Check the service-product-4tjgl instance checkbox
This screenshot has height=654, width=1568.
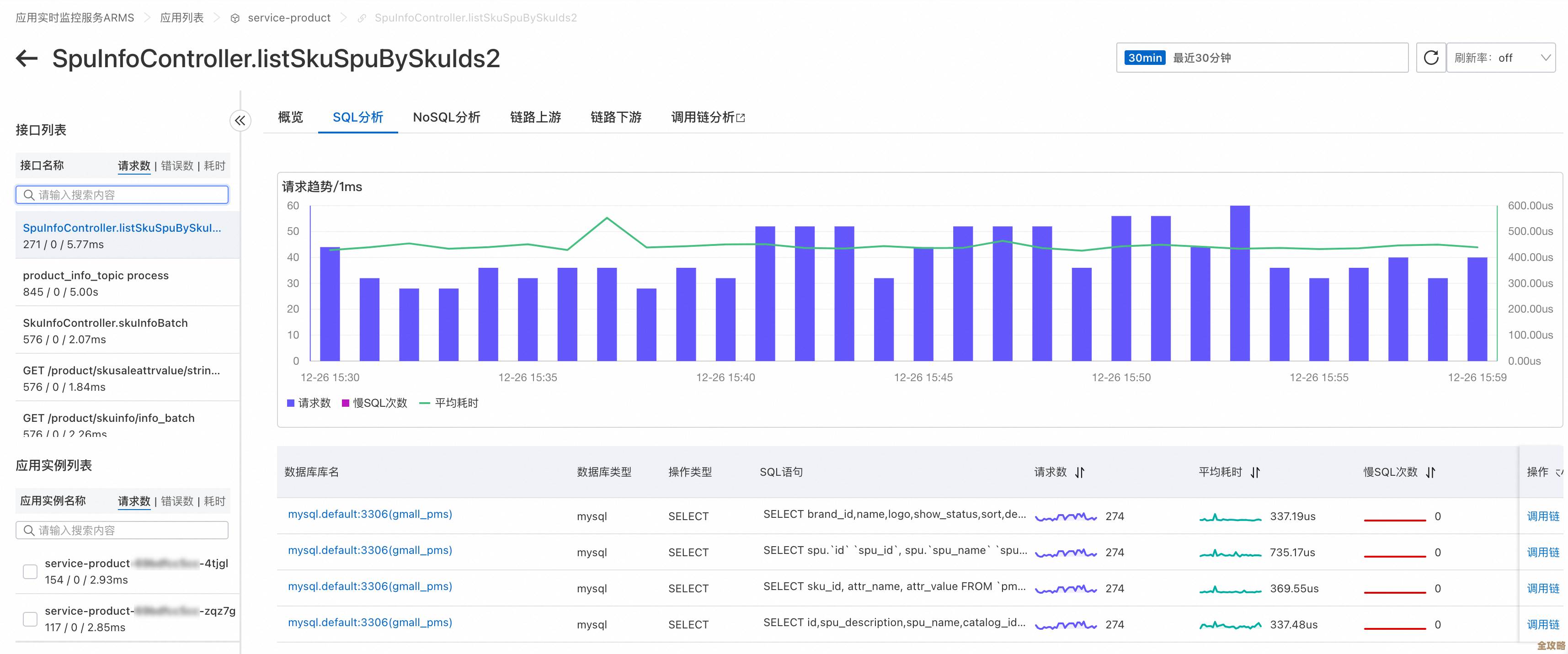click(x=30, y=571)
